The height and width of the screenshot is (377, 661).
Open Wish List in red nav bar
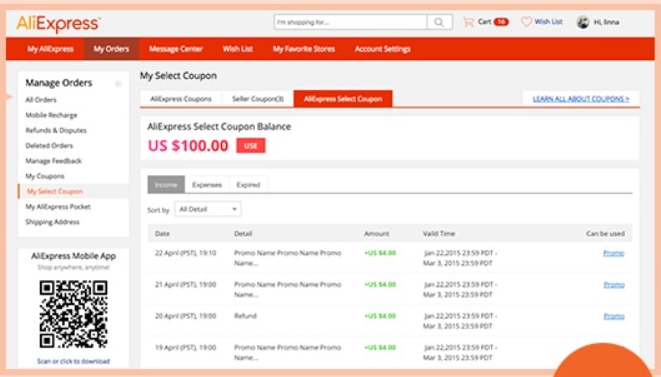click(238, 49)
